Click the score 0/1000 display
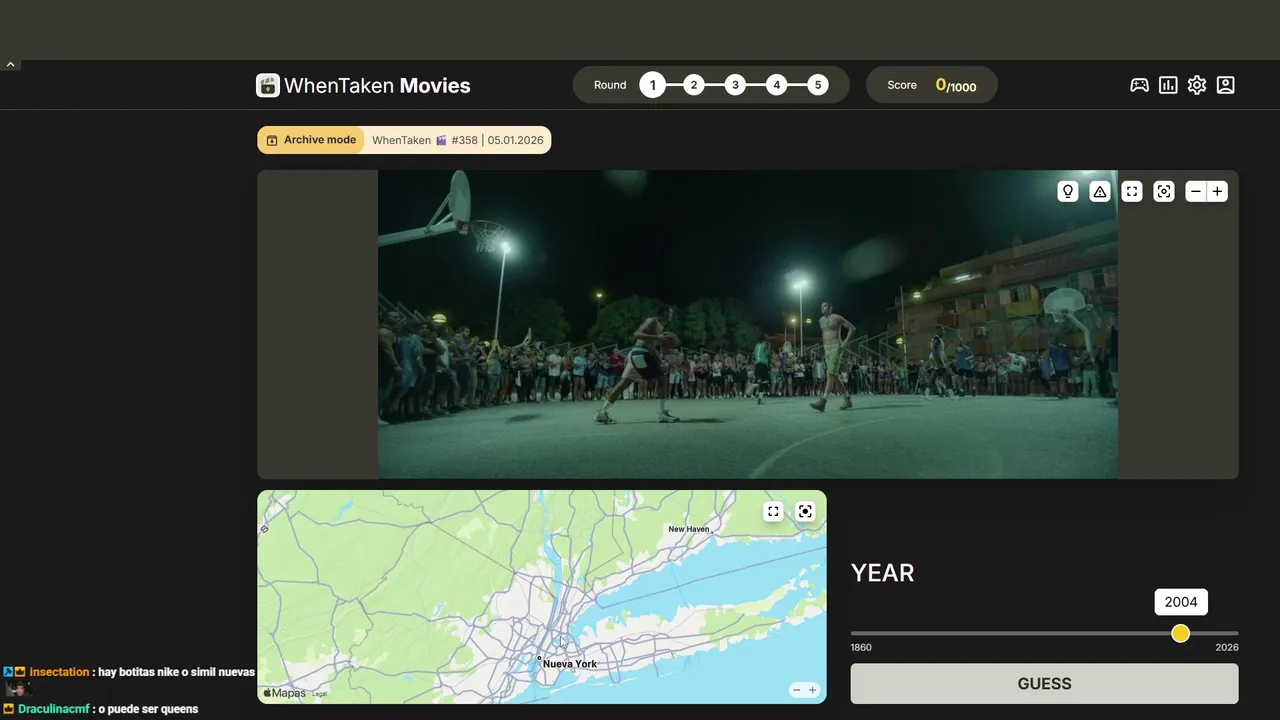The width and height of the screenshot is (1280, 720). [x=955, y=86]
